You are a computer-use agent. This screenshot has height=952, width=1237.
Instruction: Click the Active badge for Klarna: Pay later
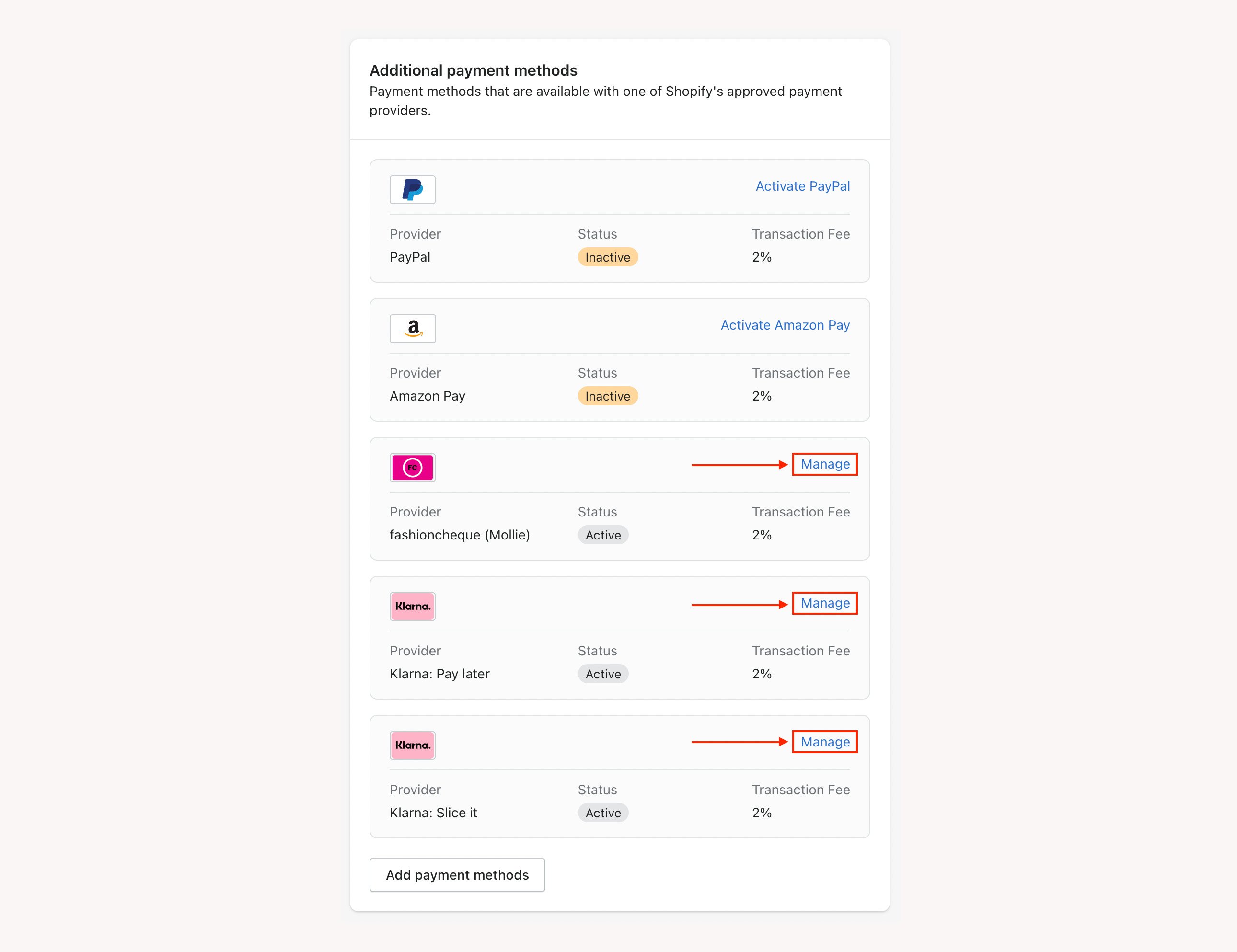coord(602,674)
